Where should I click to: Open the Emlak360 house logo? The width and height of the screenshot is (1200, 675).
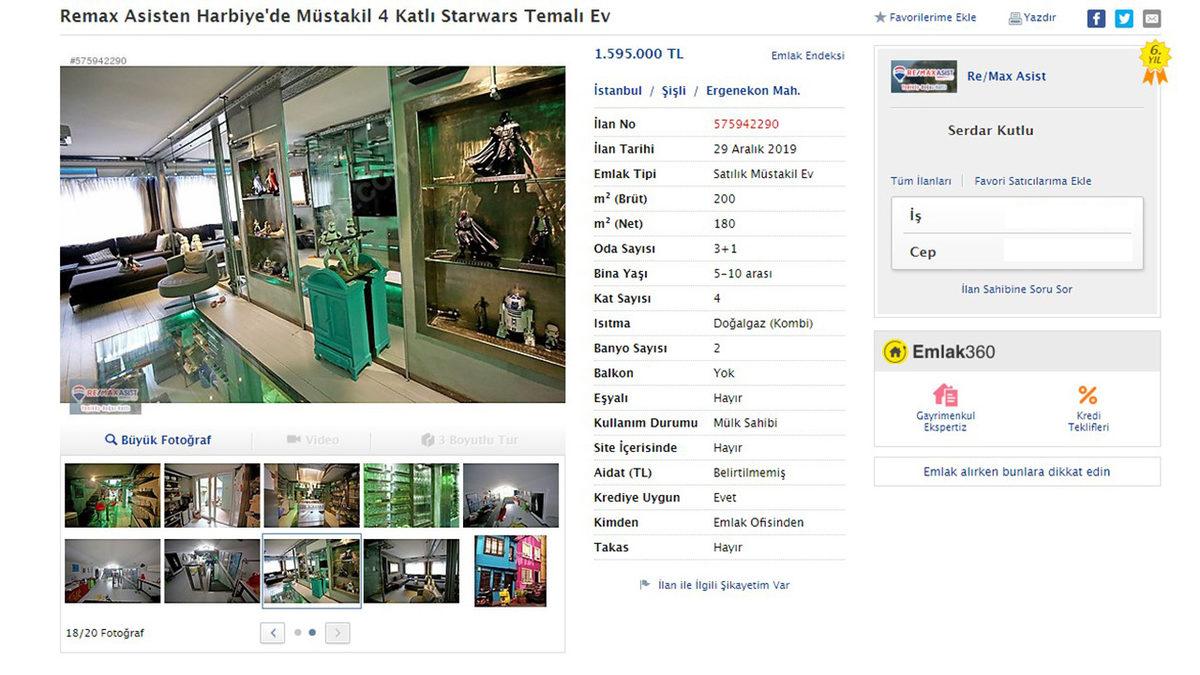(895, 352)
